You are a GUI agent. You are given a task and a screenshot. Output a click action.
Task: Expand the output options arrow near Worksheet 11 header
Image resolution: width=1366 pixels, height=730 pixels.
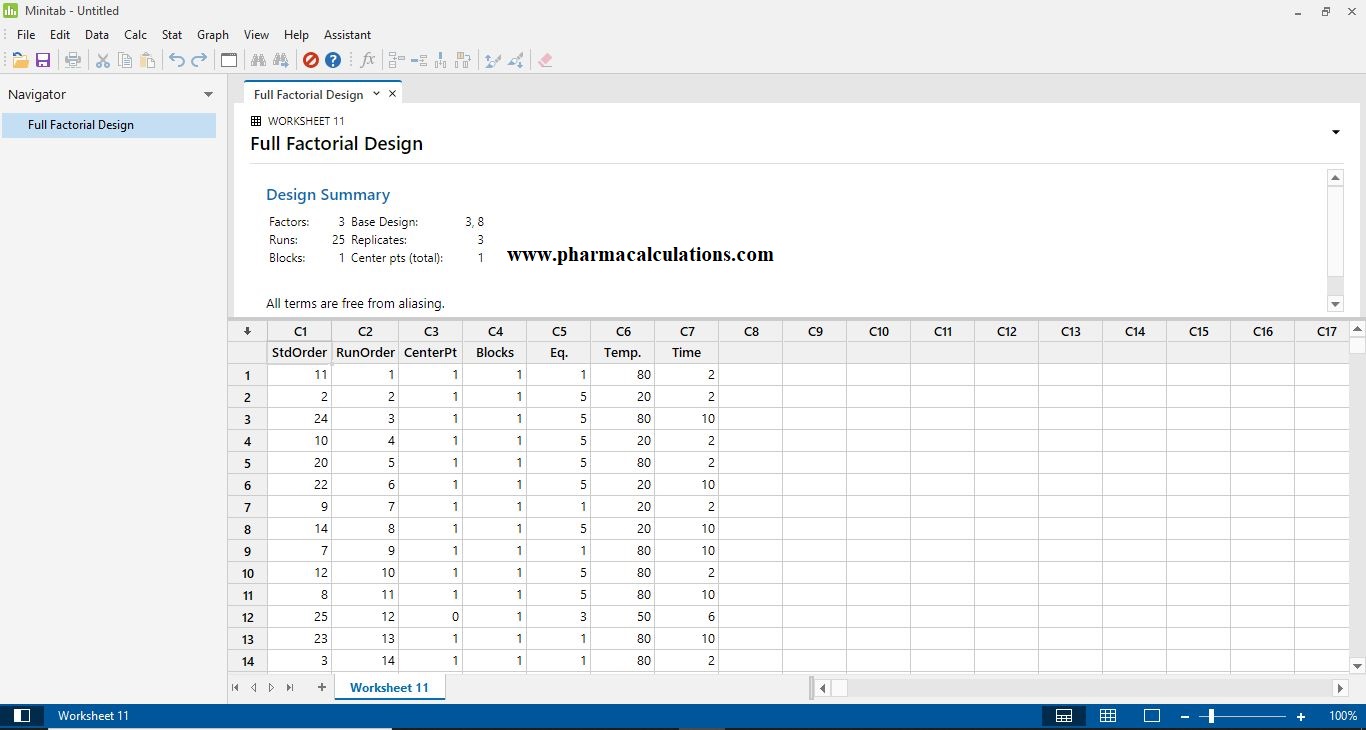1335,131
